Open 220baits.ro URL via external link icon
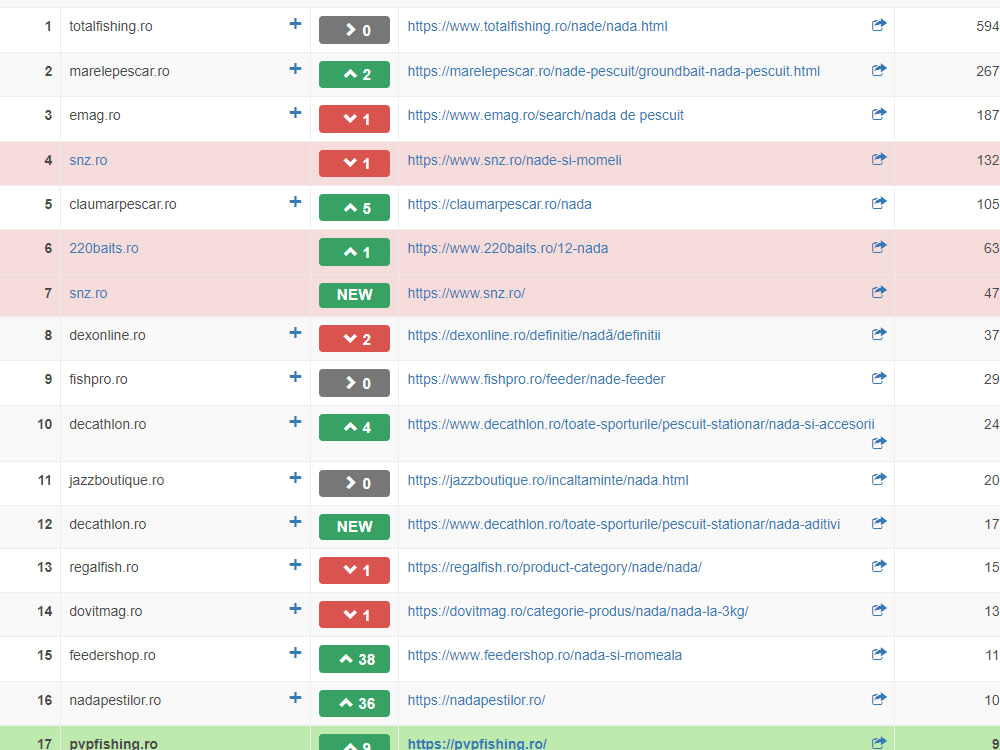The width and height of the screenshot is (1000, 750). pos(879,247)
